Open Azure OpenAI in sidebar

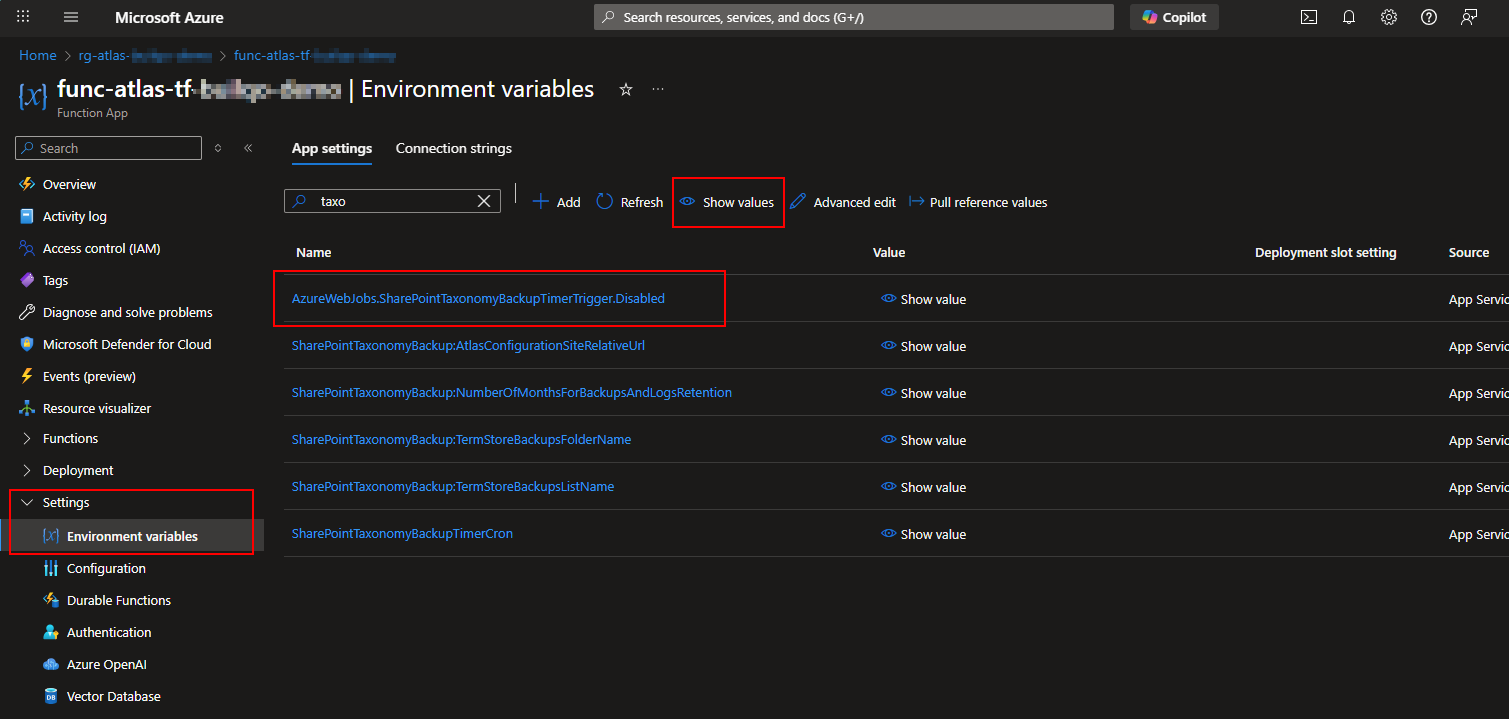106,664
